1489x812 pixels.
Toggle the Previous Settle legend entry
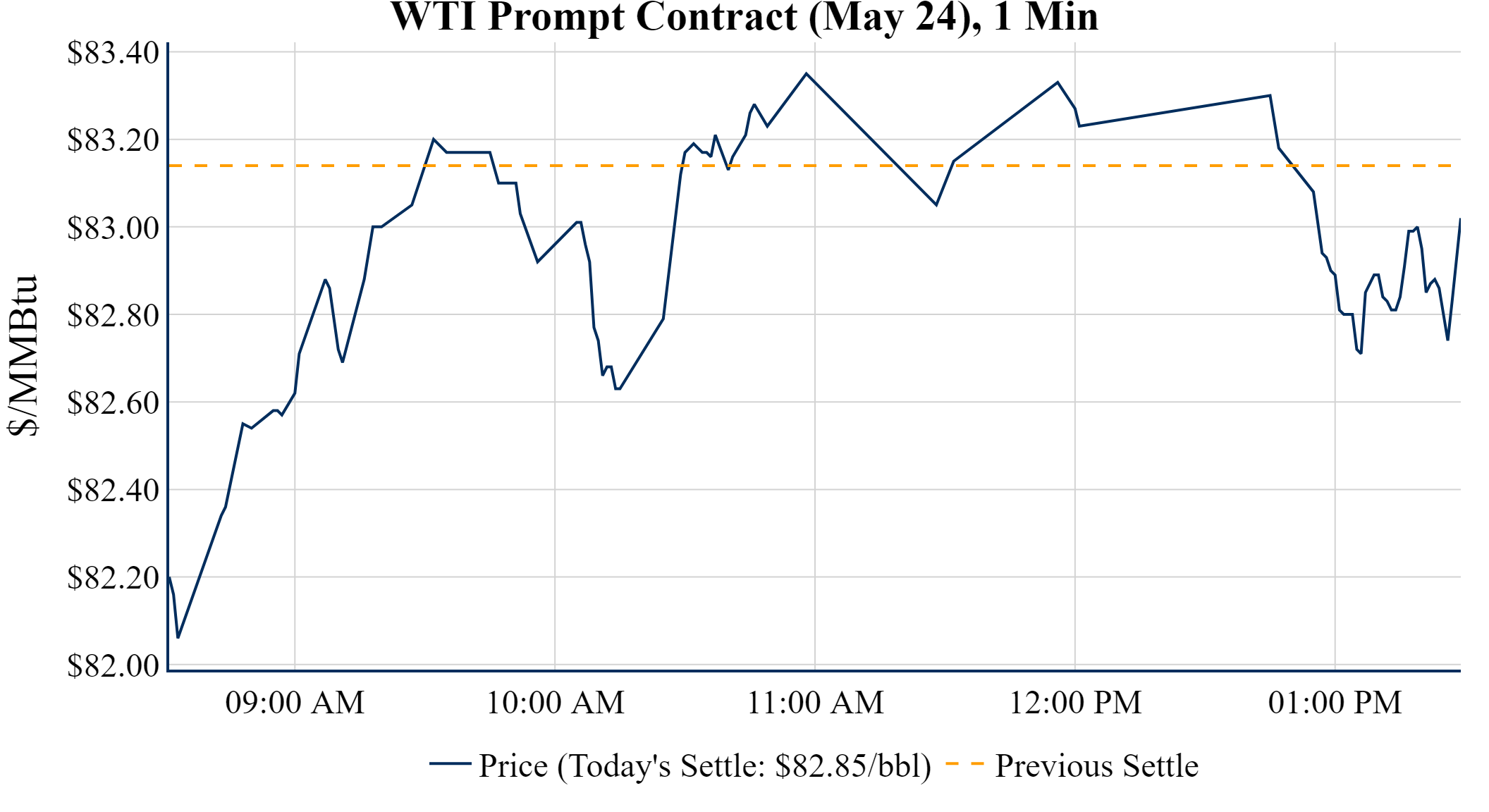(1096, 765)
